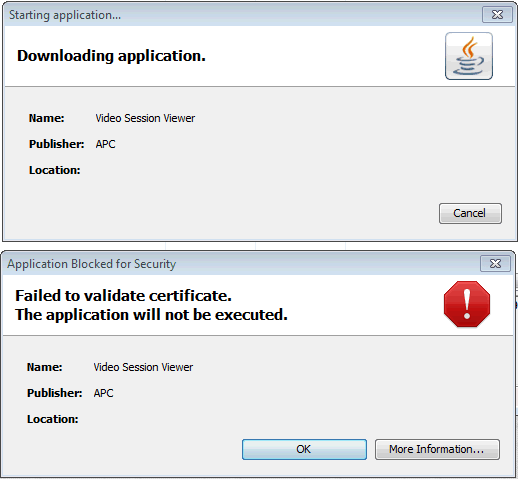This screenshot has height=479, width=518.
Task: Click publisher value APC in the blocked dialog
Action: (x=103, y=393)
